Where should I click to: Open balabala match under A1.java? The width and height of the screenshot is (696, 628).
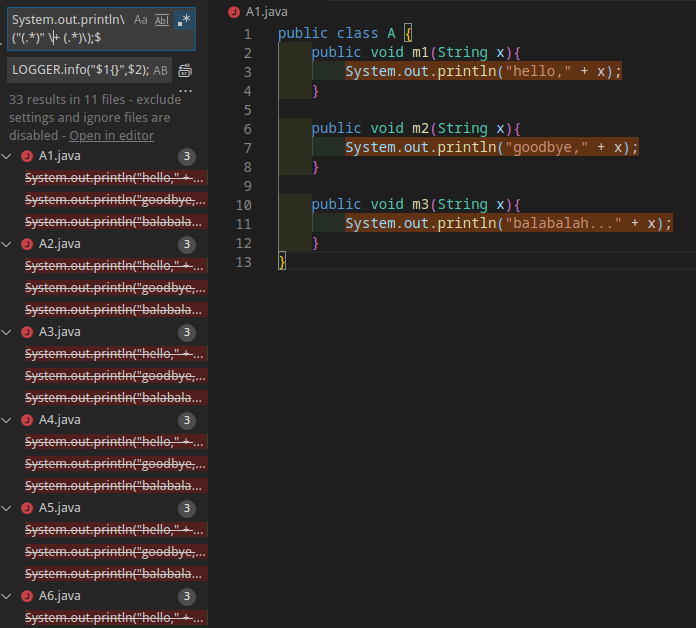[x=116, y=222]
